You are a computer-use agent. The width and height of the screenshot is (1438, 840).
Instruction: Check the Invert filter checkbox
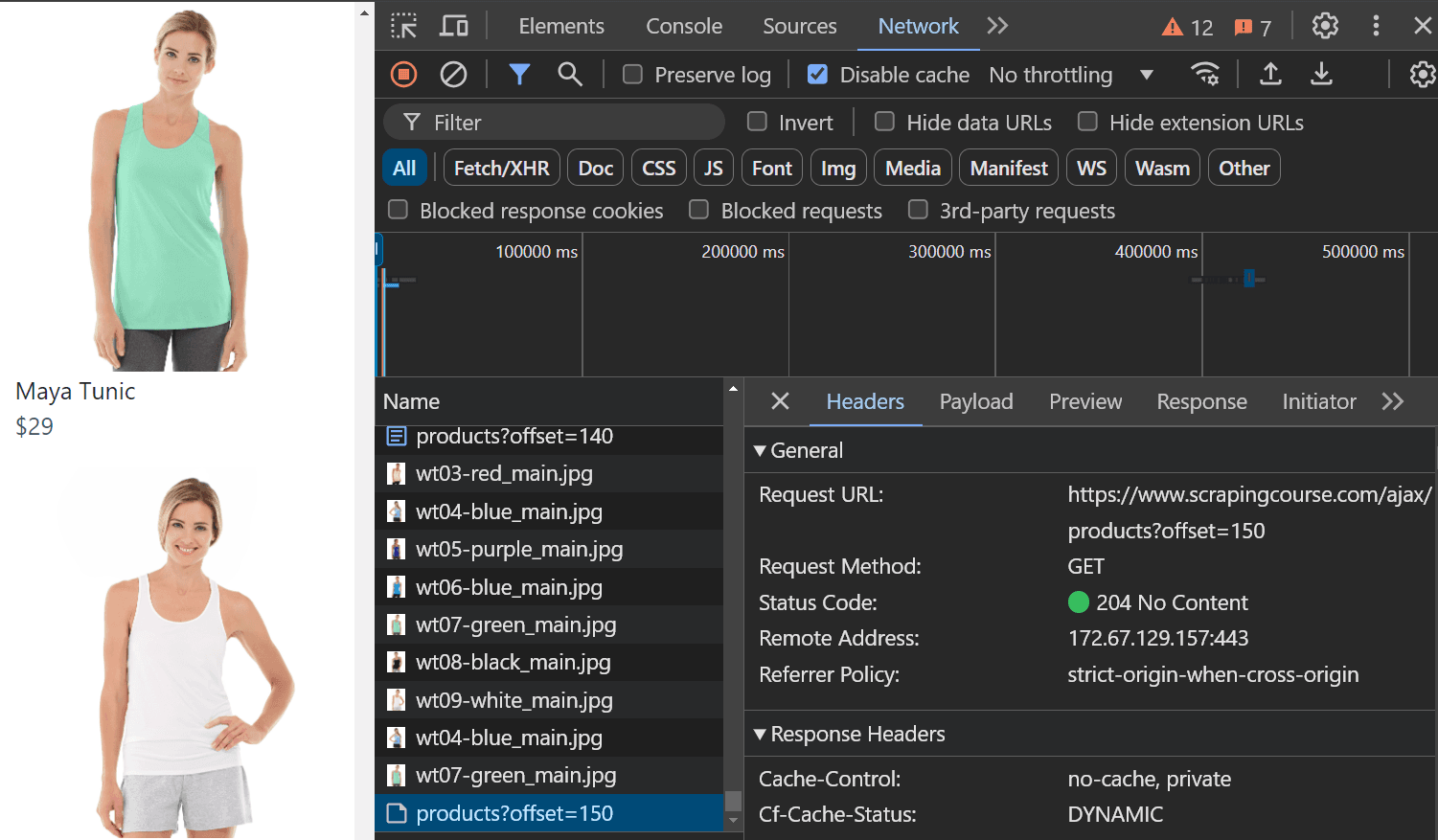click(757, 122)
